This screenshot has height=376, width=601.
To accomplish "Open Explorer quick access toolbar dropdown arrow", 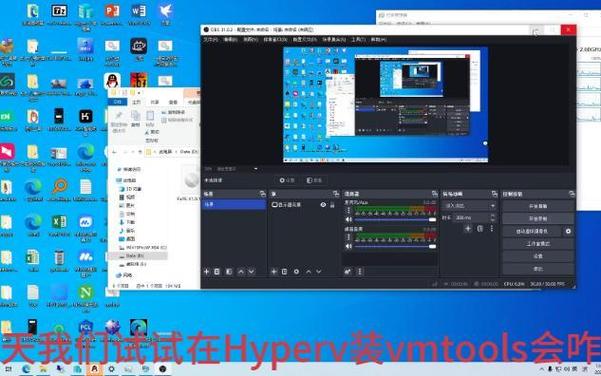I will click(x=139, y=93).
